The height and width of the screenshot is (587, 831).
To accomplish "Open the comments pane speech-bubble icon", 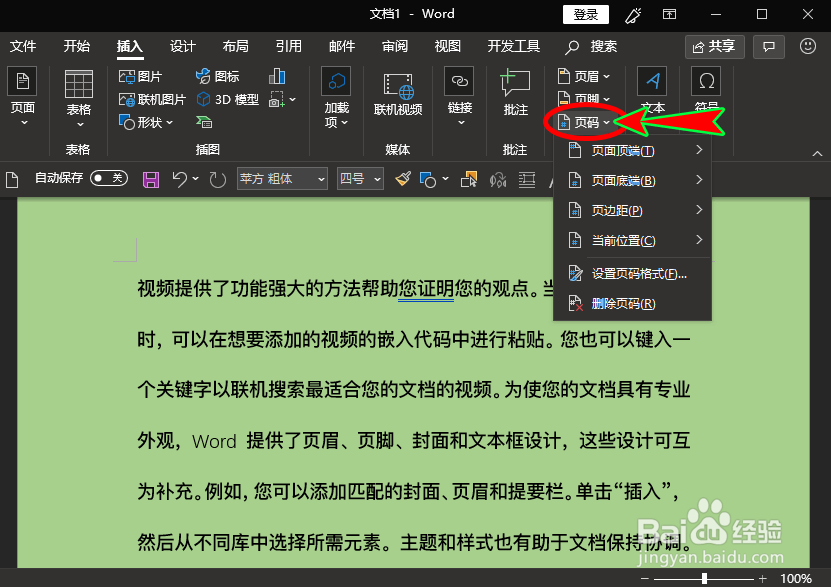I will tap(769, 47).
